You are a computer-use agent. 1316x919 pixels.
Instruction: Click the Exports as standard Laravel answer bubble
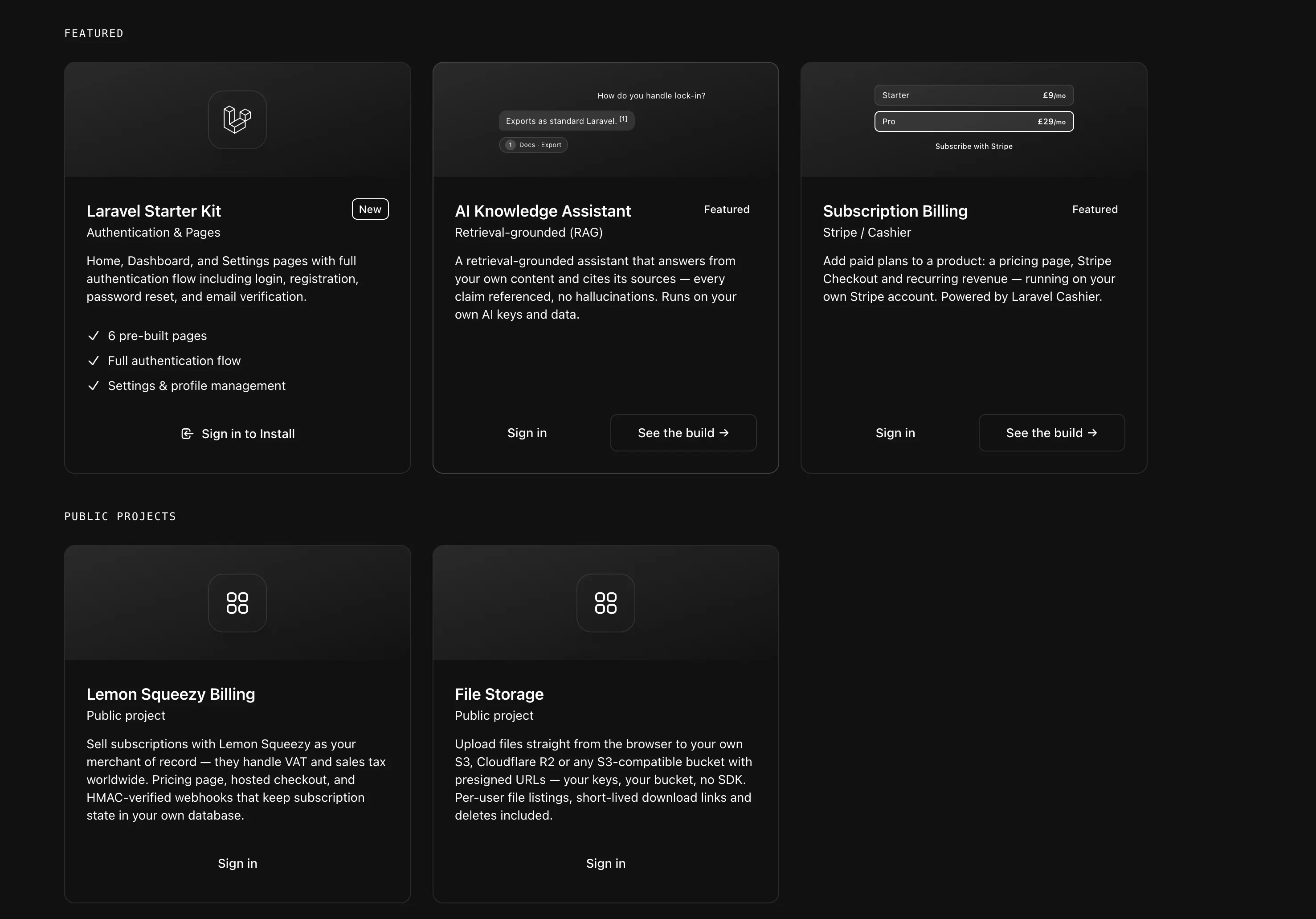pos(567,120)
